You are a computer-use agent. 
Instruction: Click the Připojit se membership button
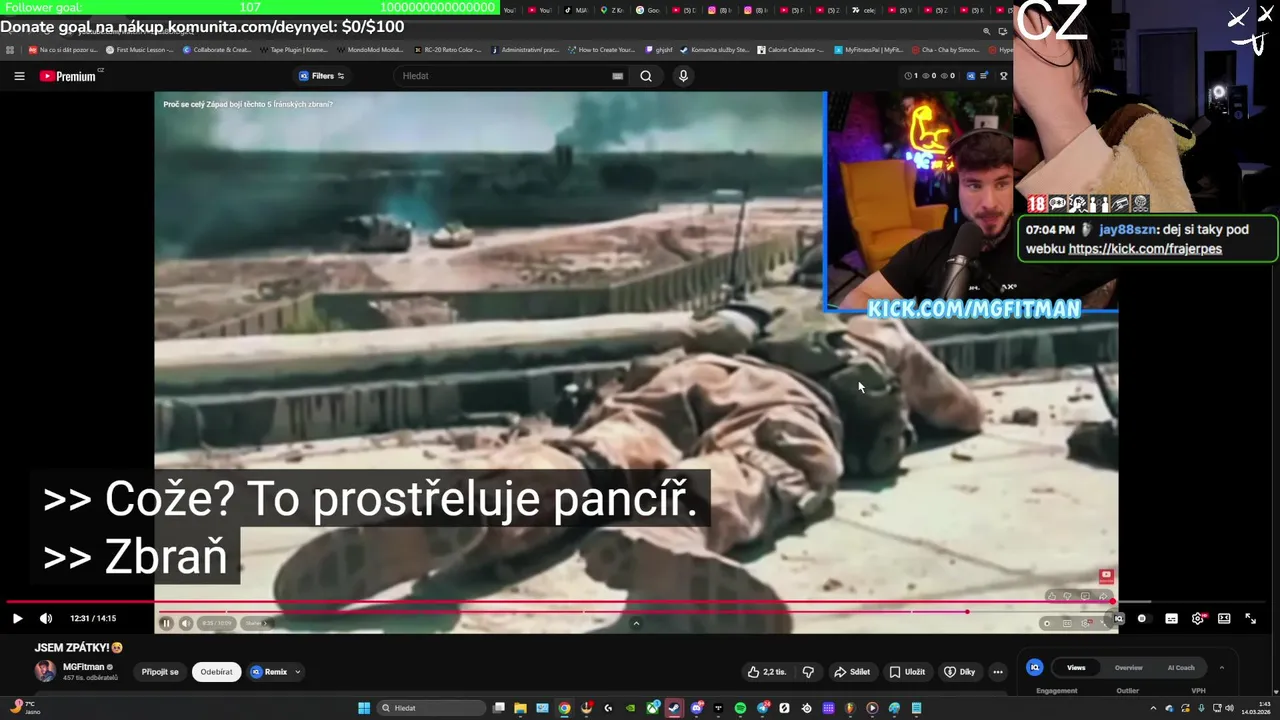[x=160, y=672]
